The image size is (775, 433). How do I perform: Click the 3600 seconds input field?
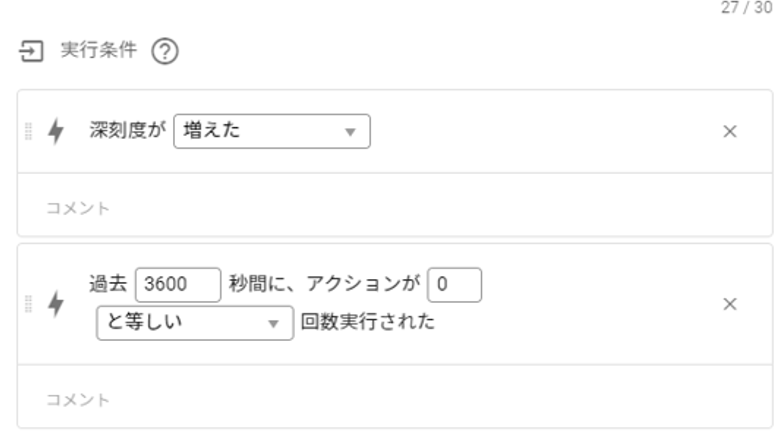(177, 285)
